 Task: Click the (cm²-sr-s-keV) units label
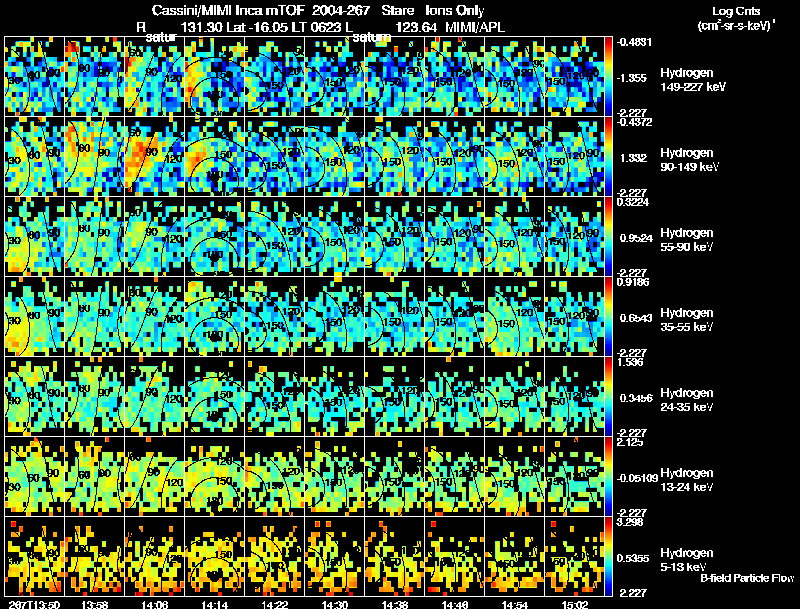[x=736, y=26]
